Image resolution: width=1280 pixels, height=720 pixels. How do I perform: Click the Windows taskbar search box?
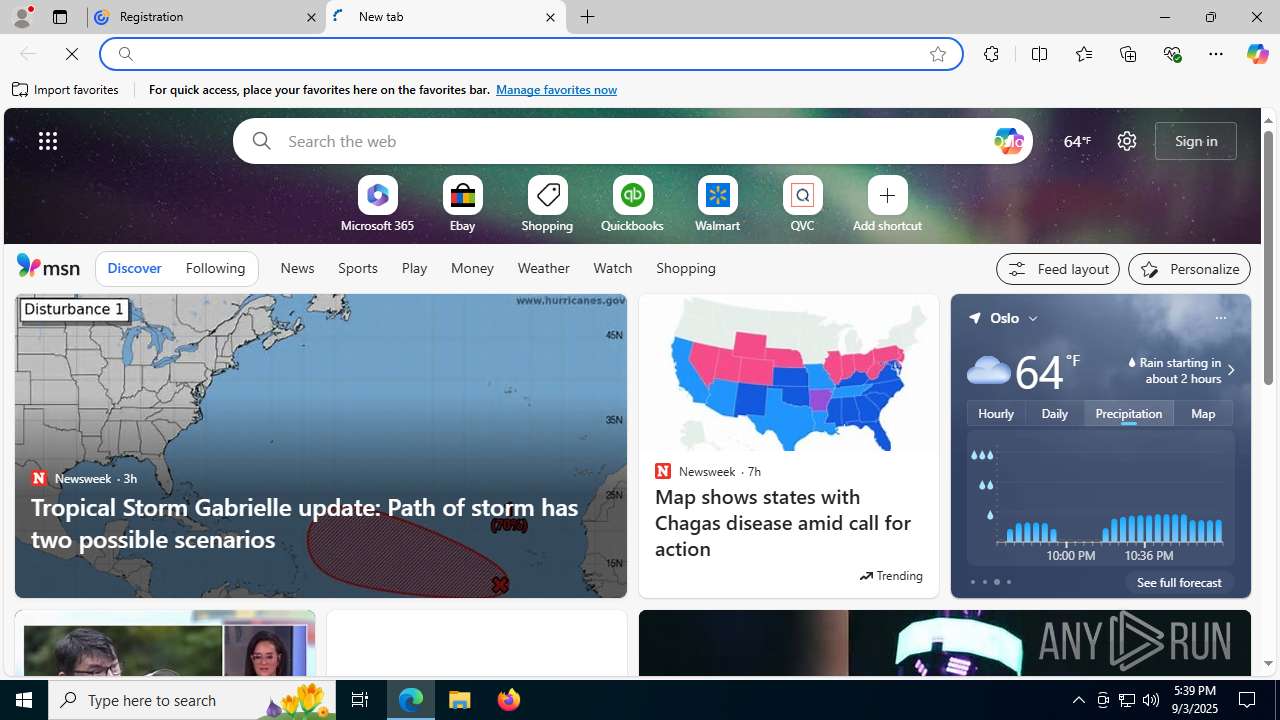click(x=190, y=700)
